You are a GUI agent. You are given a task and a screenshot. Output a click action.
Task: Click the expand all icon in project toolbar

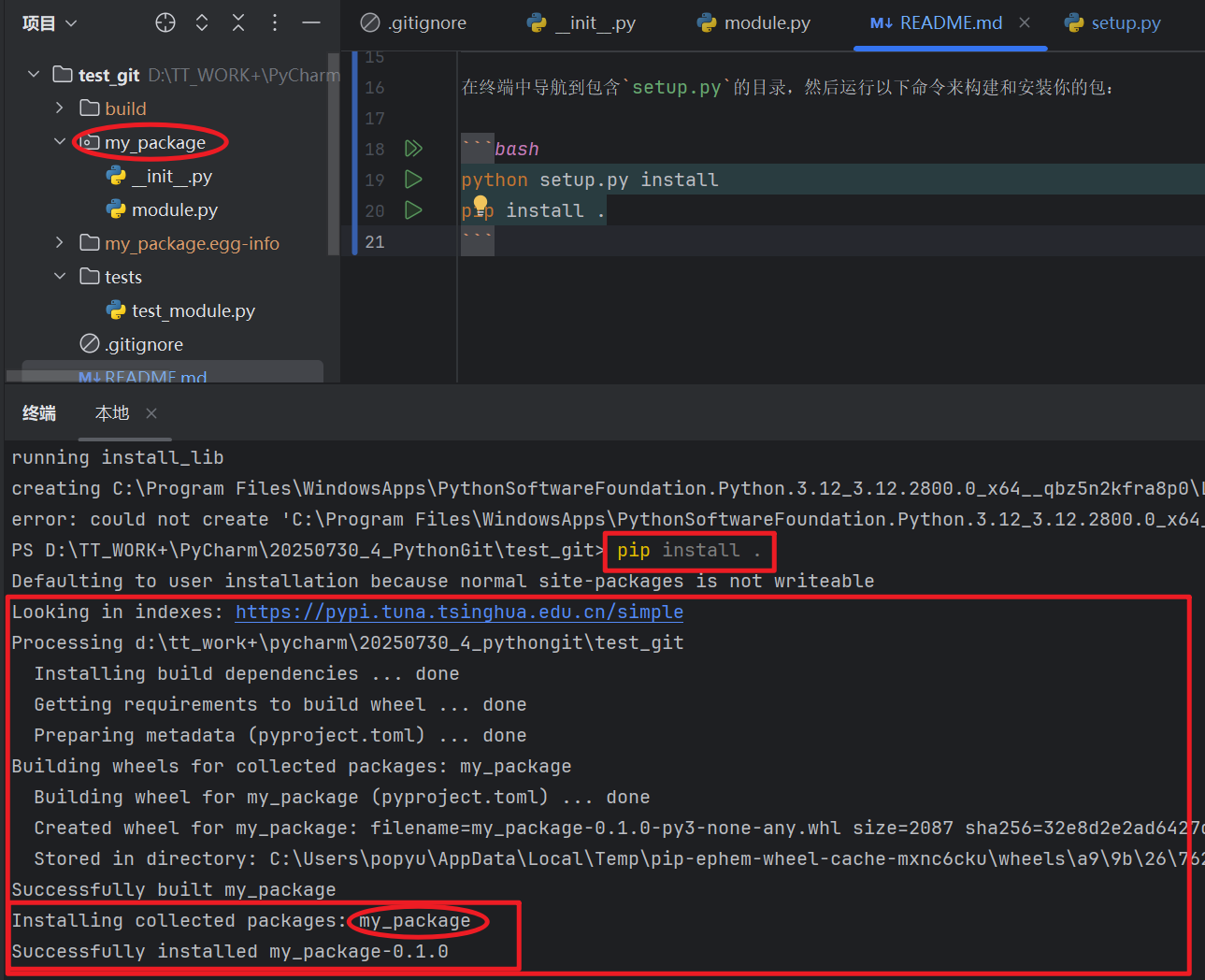click(x=202, y=23)
